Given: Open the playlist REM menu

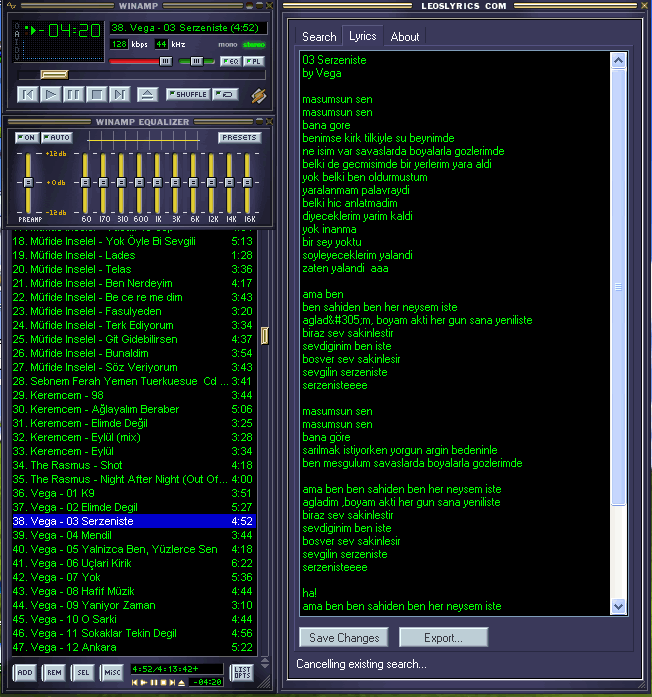Looking at the screenshot, I should [54, 673].
